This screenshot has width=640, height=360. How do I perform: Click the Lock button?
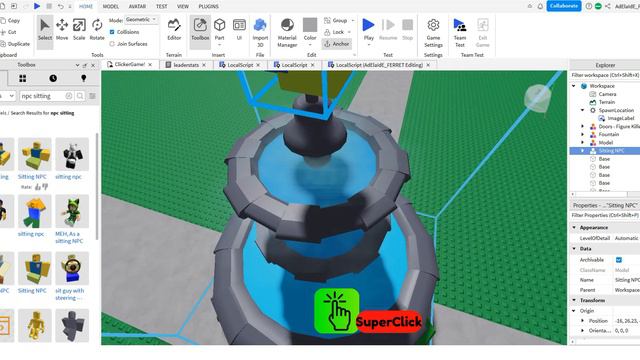click(x=334, y=32)
